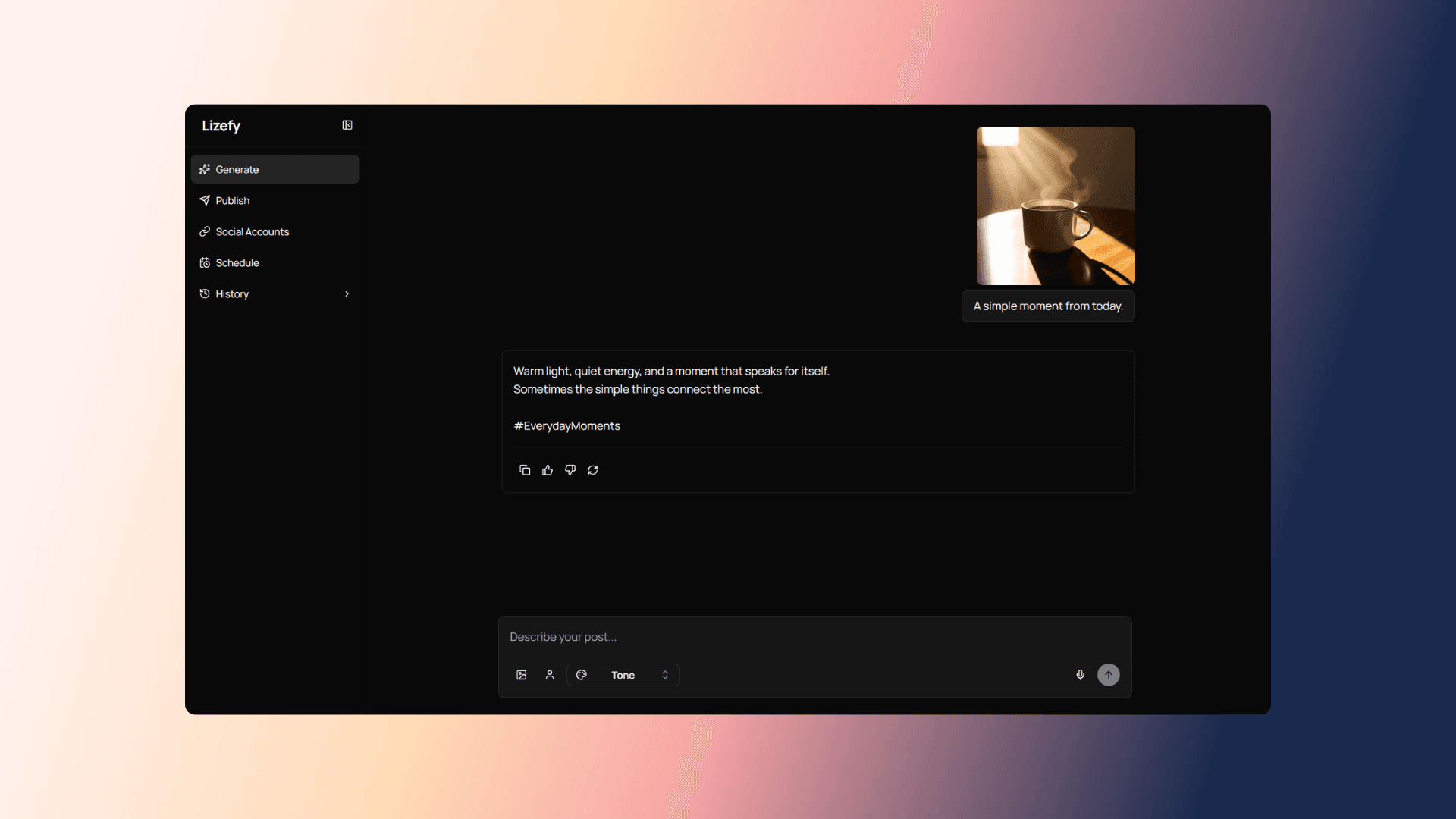Regenerate the post caption
Viewport: 1456px width, 819px height.
click(x=592, y=470)
